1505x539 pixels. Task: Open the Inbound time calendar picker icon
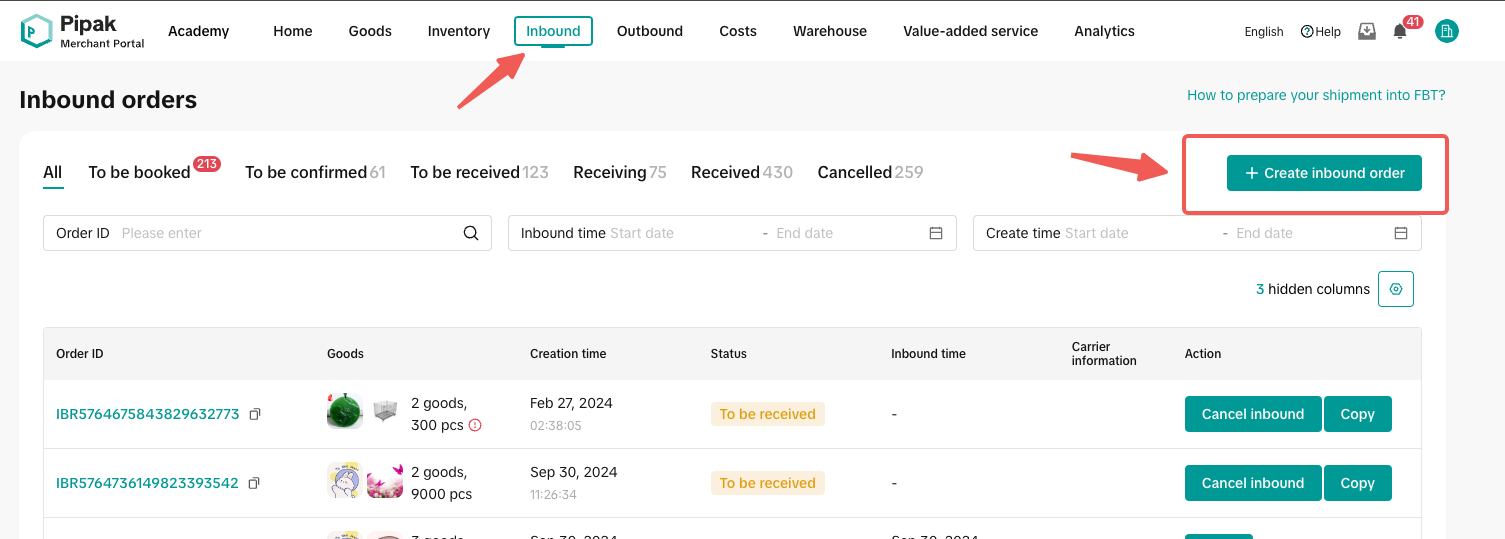pyautogui.click(x=936, y=233)
